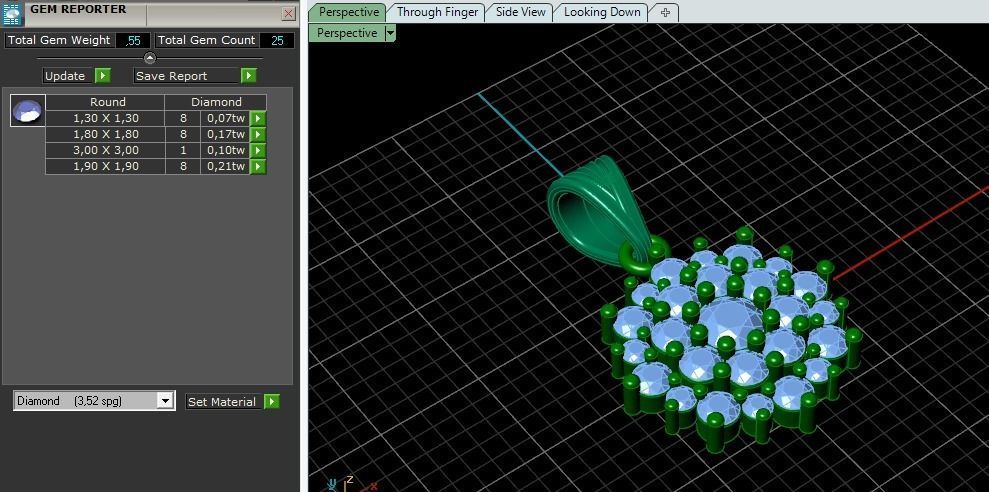The width and height of the screenshot is (989, 492).
Task: Click the 0,17tw weight cell
Action: tap(226, 134)
